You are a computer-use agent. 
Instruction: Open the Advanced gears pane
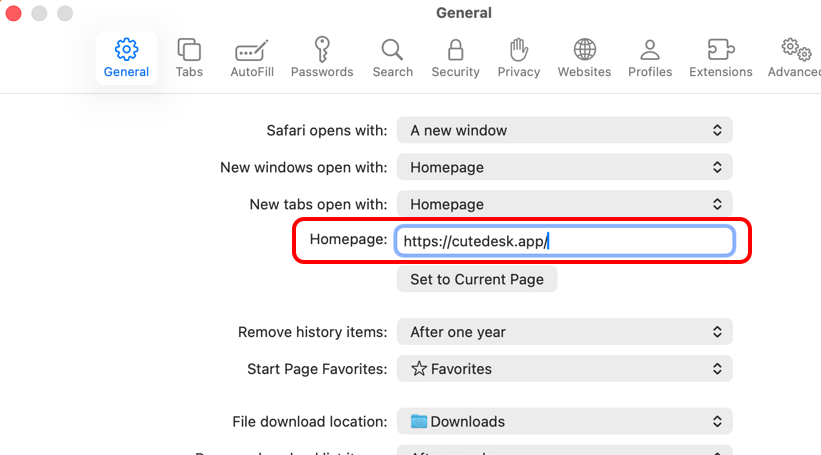click(x=795, y=58)
